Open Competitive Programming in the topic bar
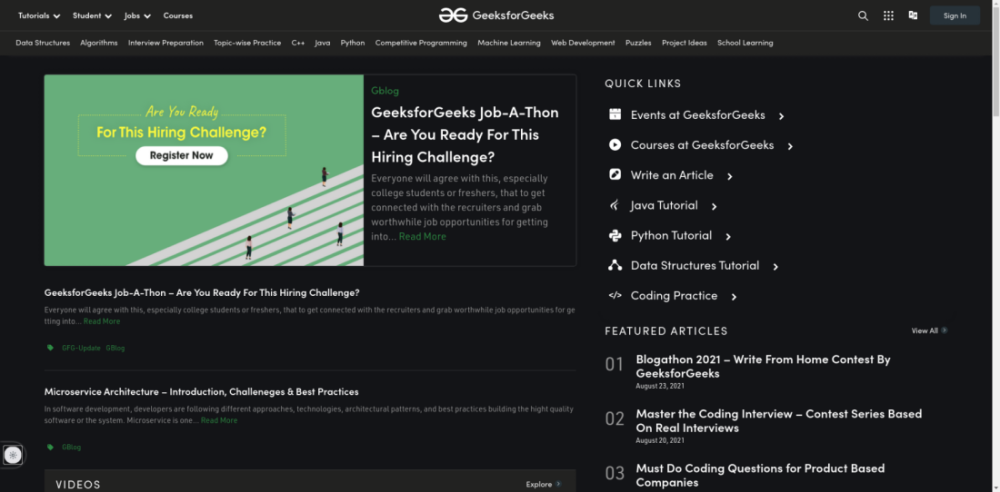 tap(421, 43)
